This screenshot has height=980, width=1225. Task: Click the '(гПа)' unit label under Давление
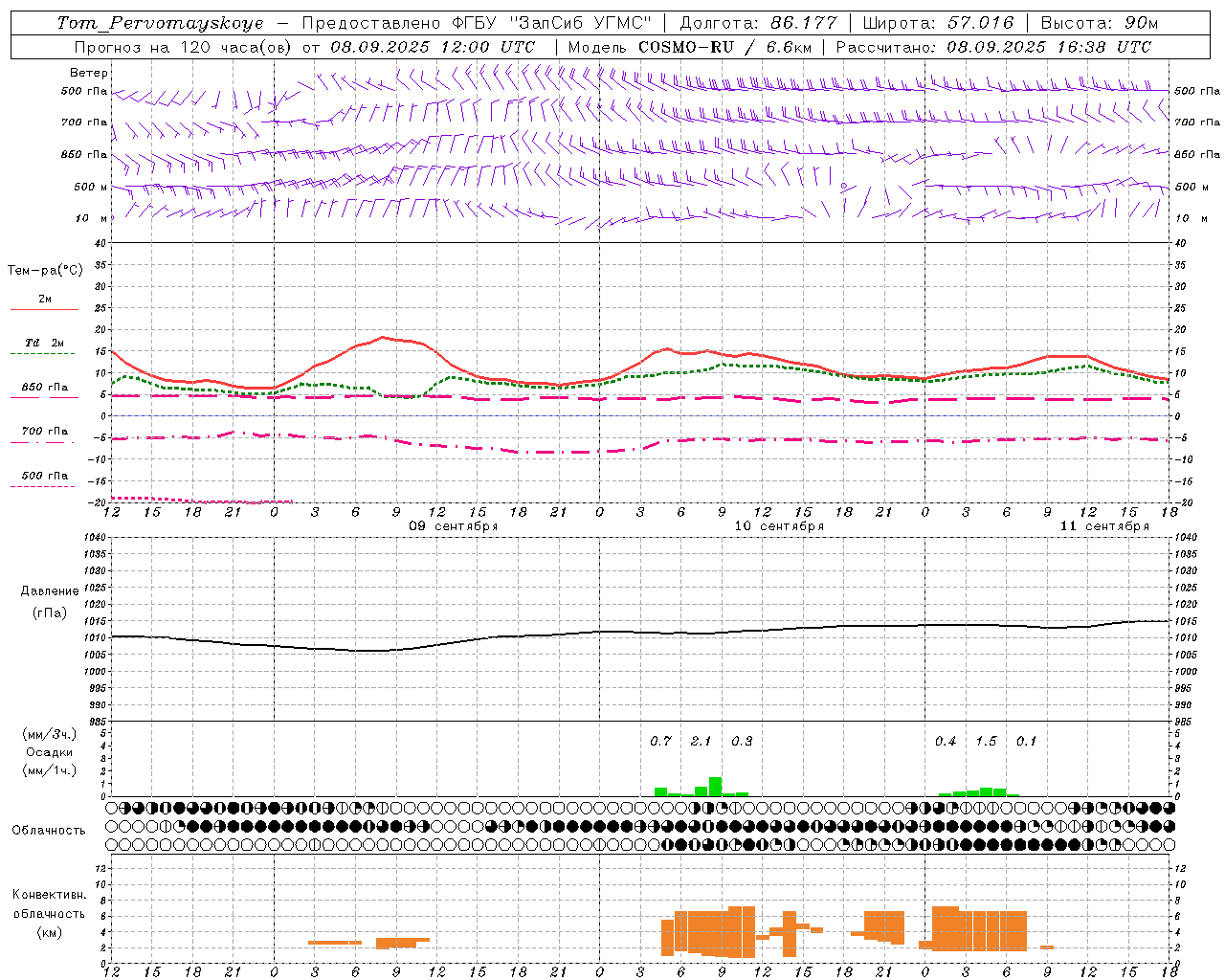[50, 612]
